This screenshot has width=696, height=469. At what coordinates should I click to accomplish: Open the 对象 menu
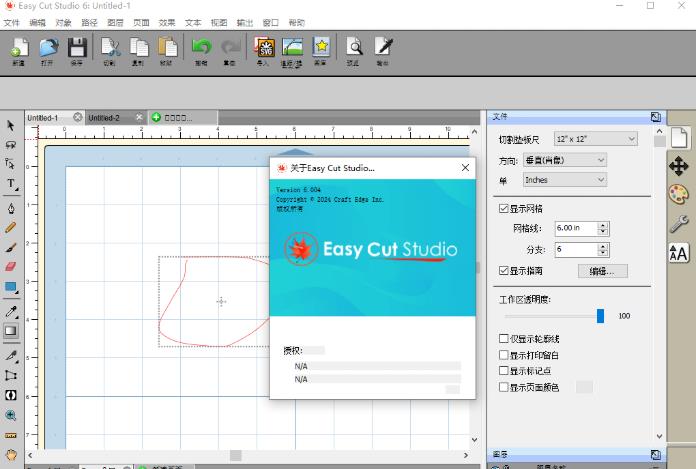click(63, 23)
